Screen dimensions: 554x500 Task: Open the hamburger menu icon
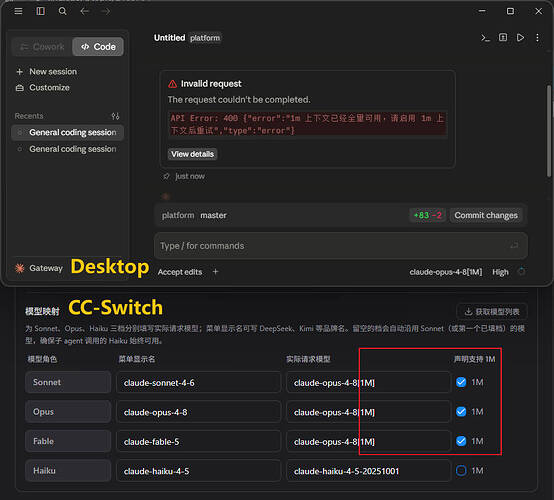pyautogui.click(x=18, y=11)
